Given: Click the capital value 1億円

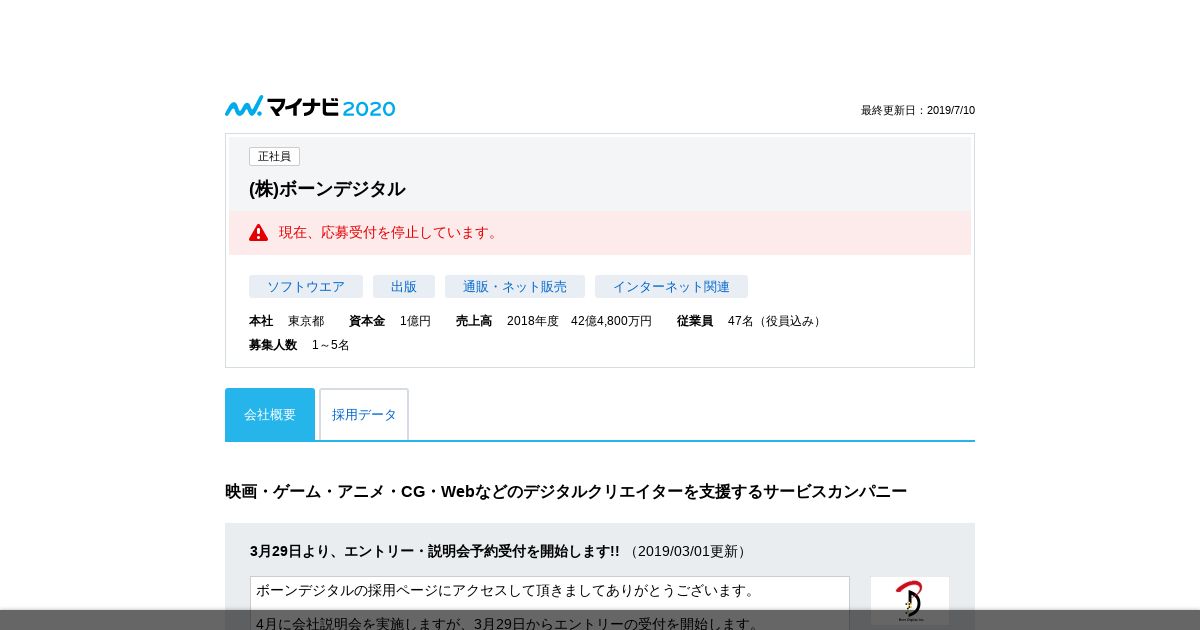Looking at the screenshot, I should click(x=416, y=321).
